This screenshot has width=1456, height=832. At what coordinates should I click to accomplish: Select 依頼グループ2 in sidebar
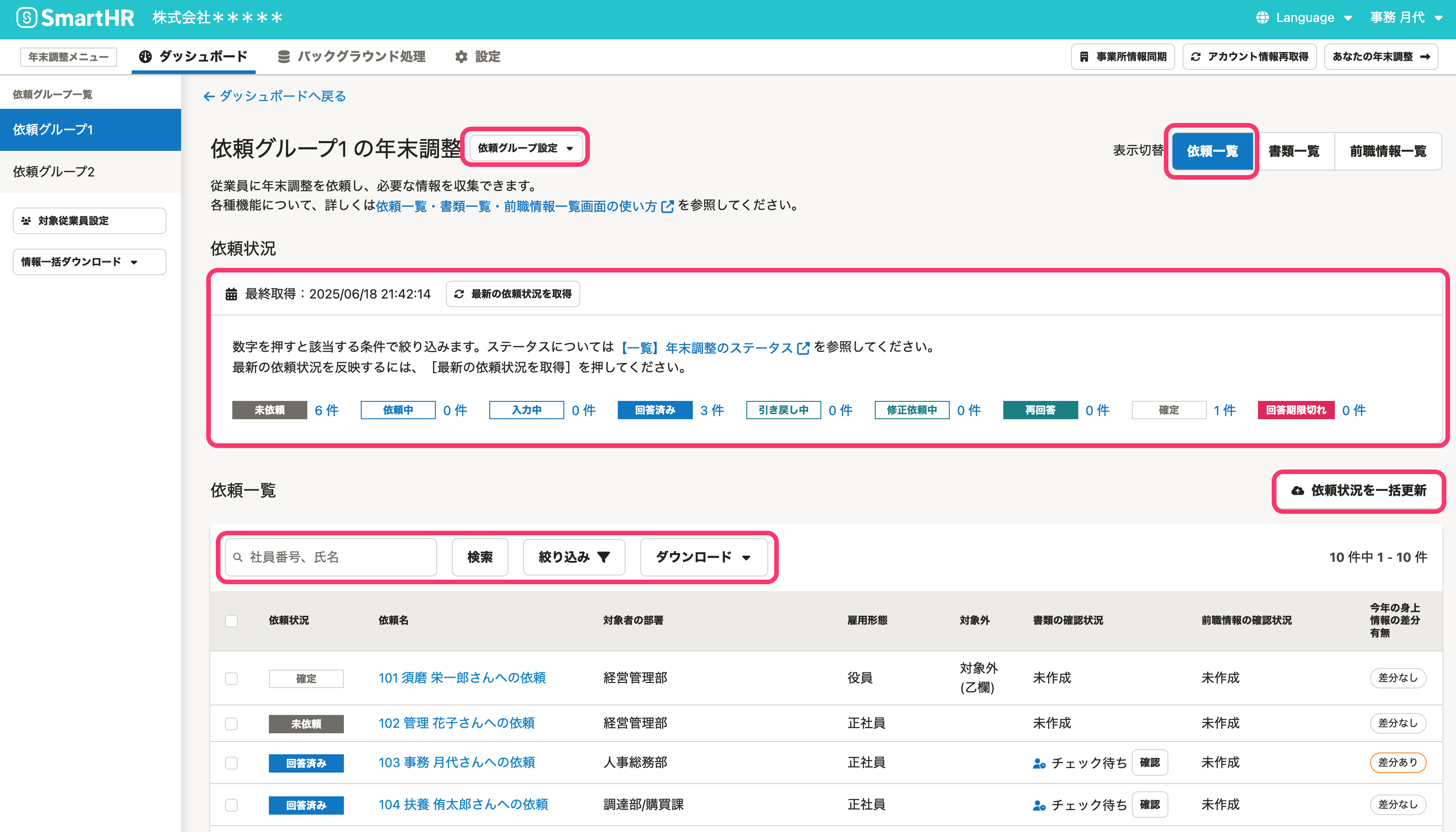coord(90,171)
